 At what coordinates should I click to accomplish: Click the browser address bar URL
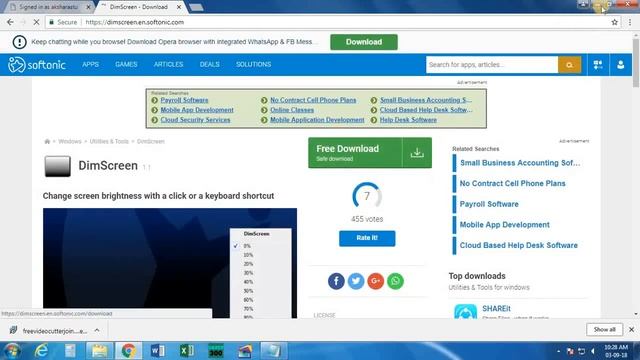[x=135, y=22]
